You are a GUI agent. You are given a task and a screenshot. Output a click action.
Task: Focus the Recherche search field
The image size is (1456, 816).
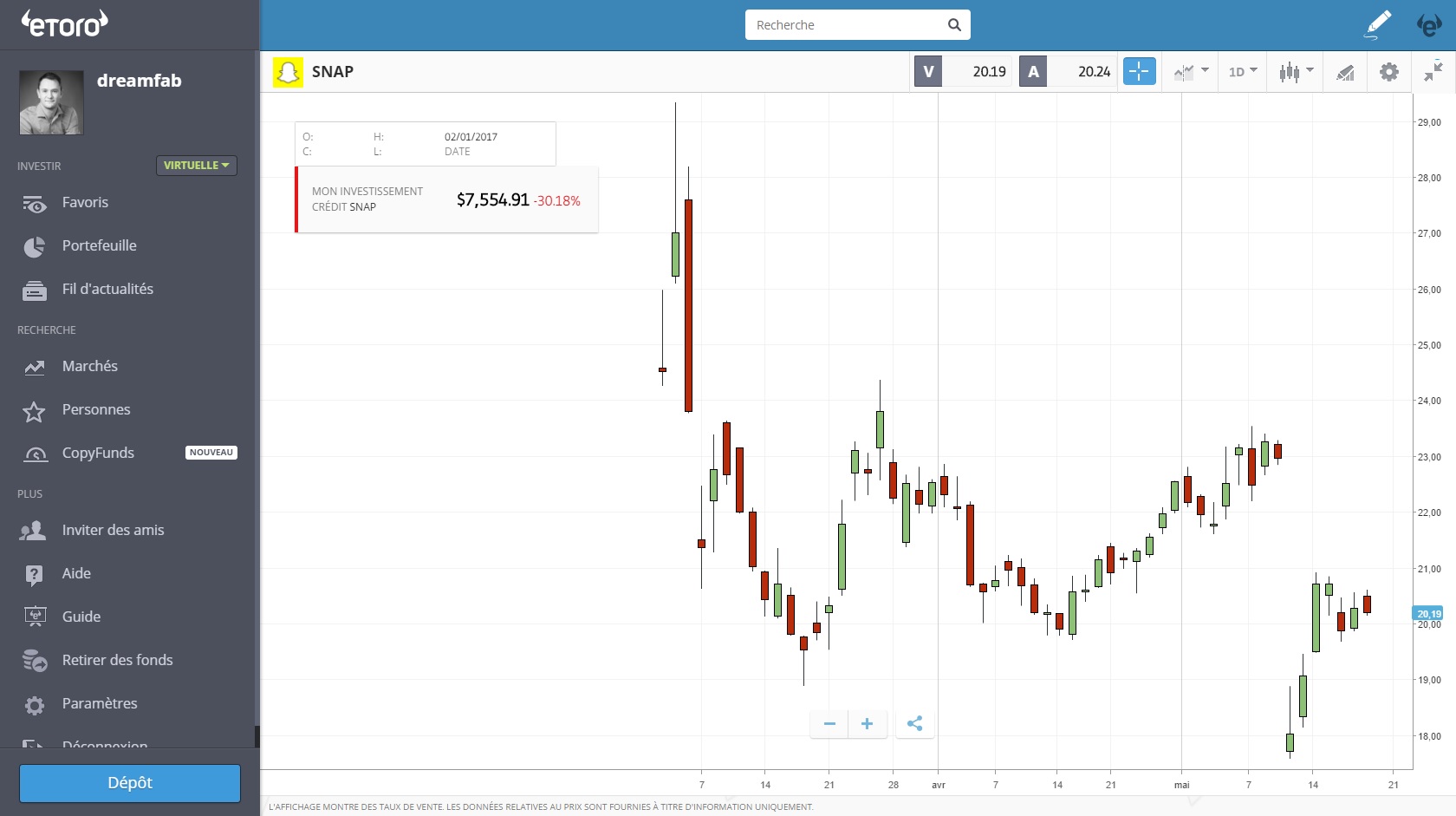[857, 25]
